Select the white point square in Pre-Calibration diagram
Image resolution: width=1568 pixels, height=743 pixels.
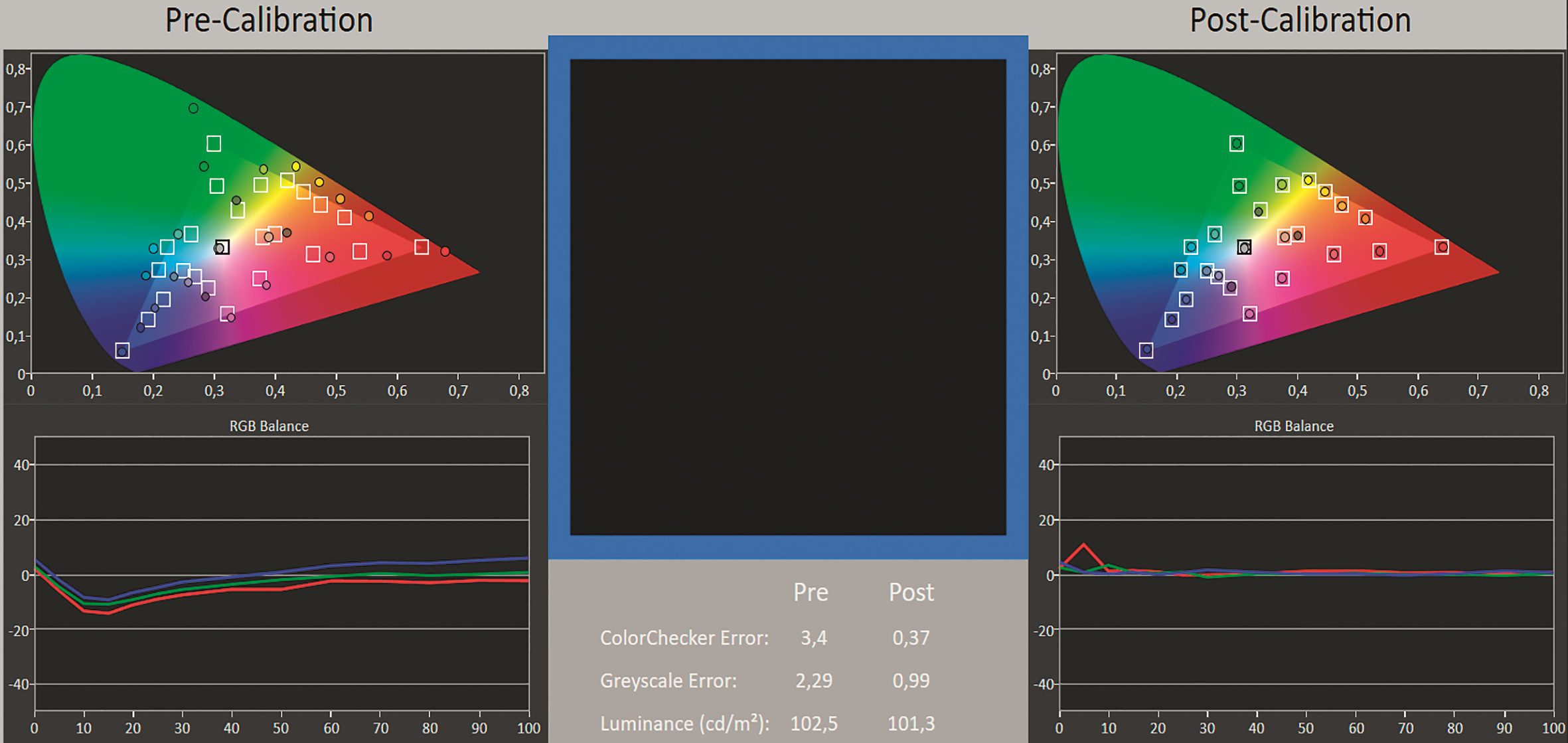click(x=222, y=247)
